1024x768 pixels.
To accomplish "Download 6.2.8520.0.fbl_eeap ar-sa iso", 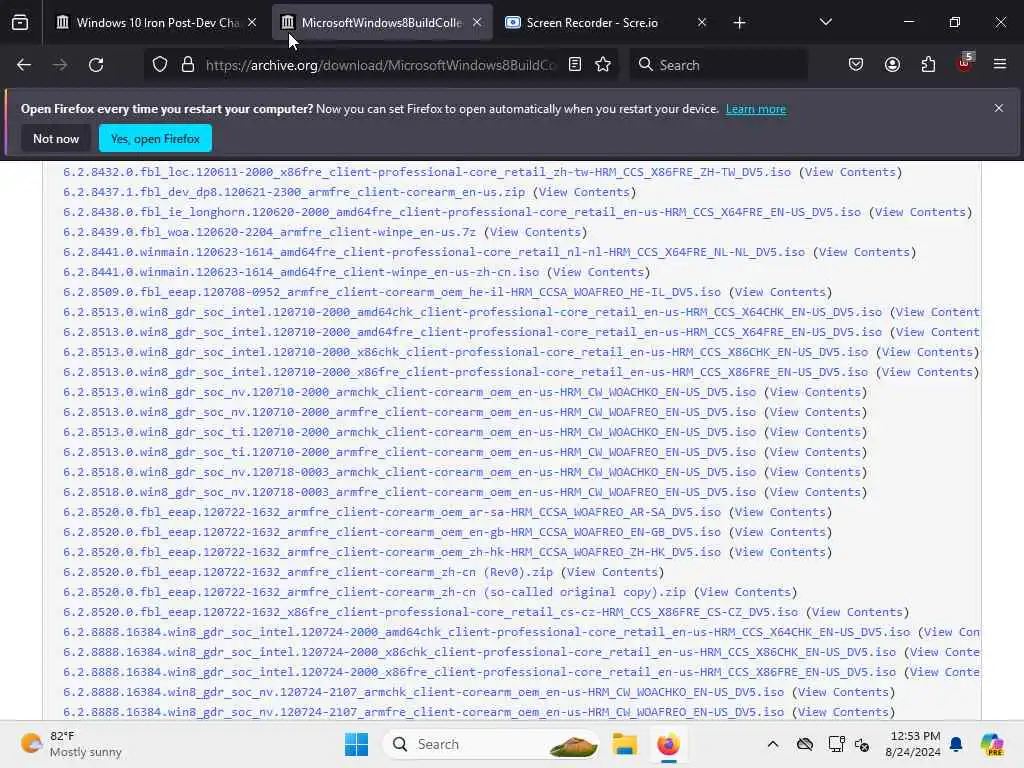I will click(392, 512).
